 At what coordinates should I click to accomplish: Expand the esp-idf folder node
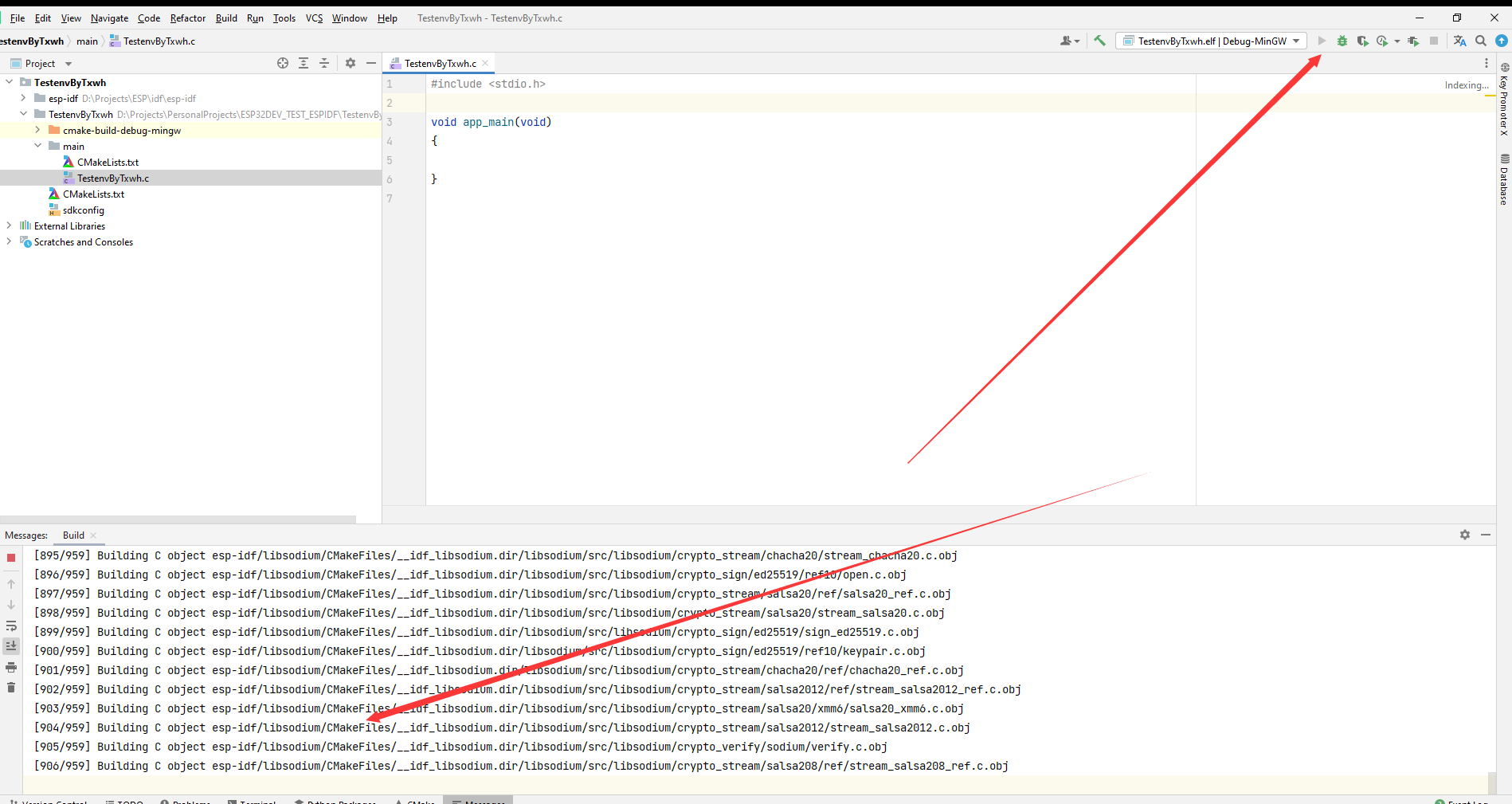click(23, 98)
